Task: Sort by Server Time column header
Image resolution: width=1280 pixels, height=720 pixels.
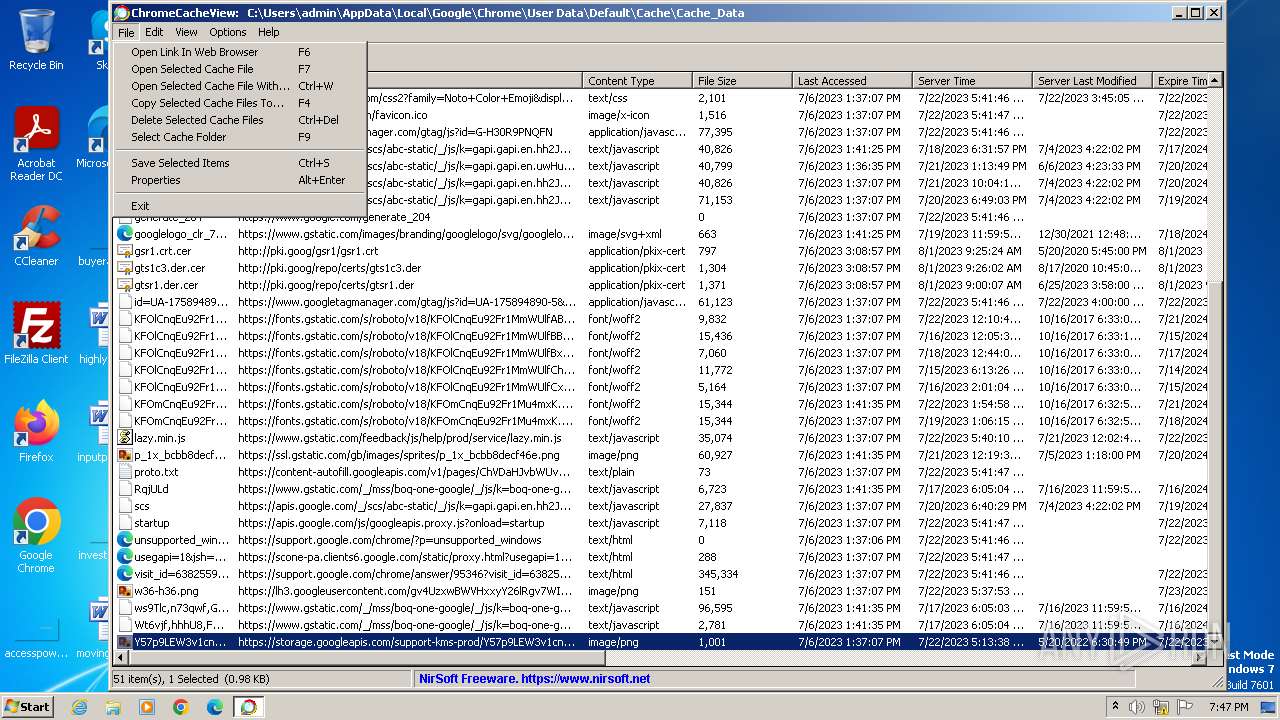Action: click(972, 81)
